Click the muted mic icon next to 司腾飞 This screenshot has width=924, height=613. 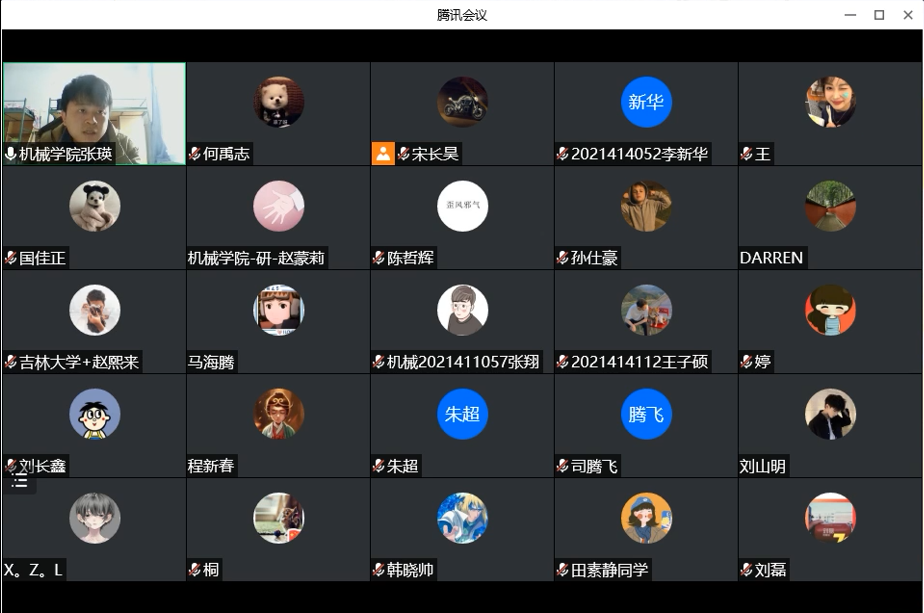click(562, 466)
